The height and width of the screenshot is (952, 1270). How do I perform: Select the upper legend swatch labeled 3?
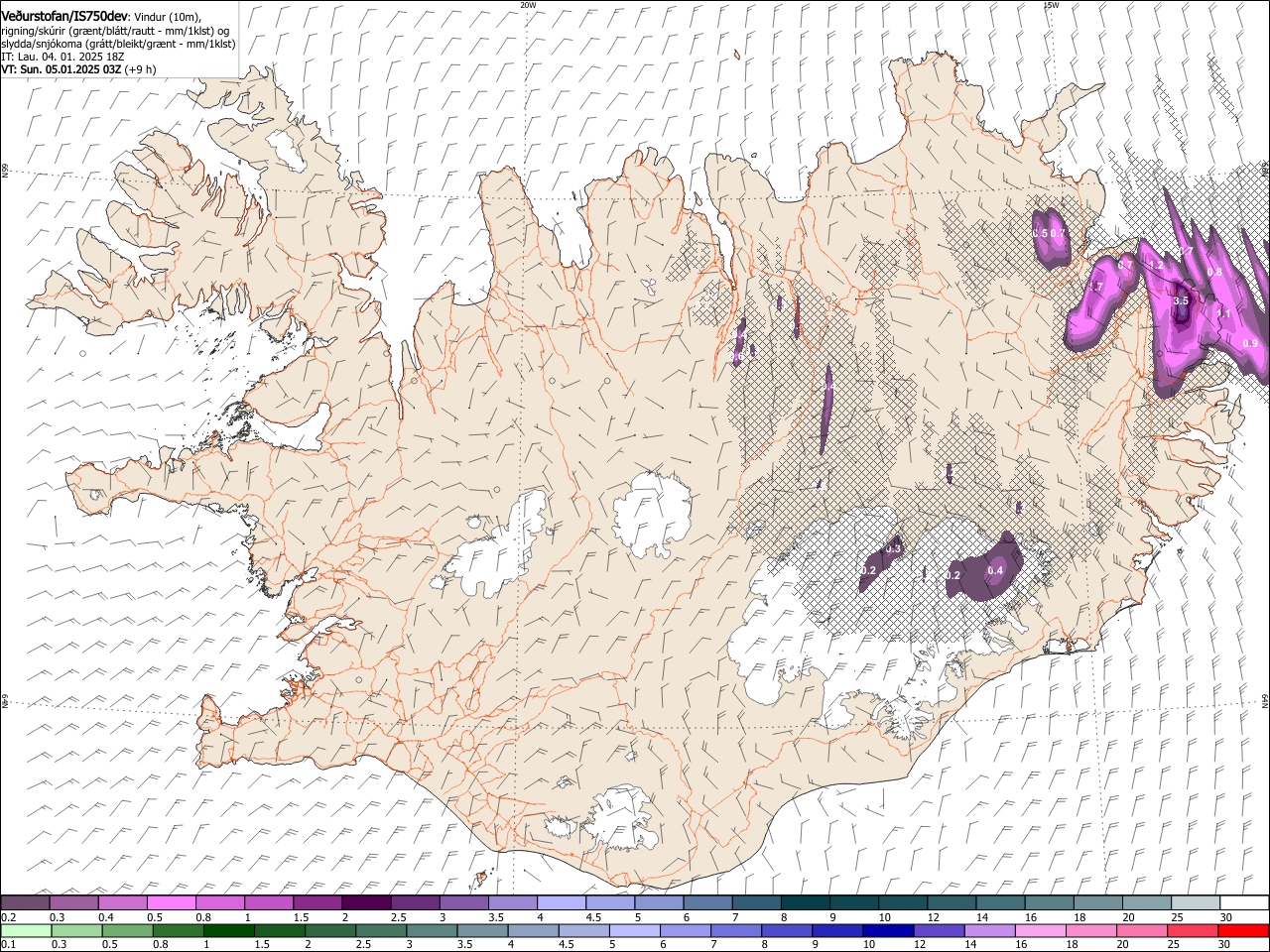(462, 903)
